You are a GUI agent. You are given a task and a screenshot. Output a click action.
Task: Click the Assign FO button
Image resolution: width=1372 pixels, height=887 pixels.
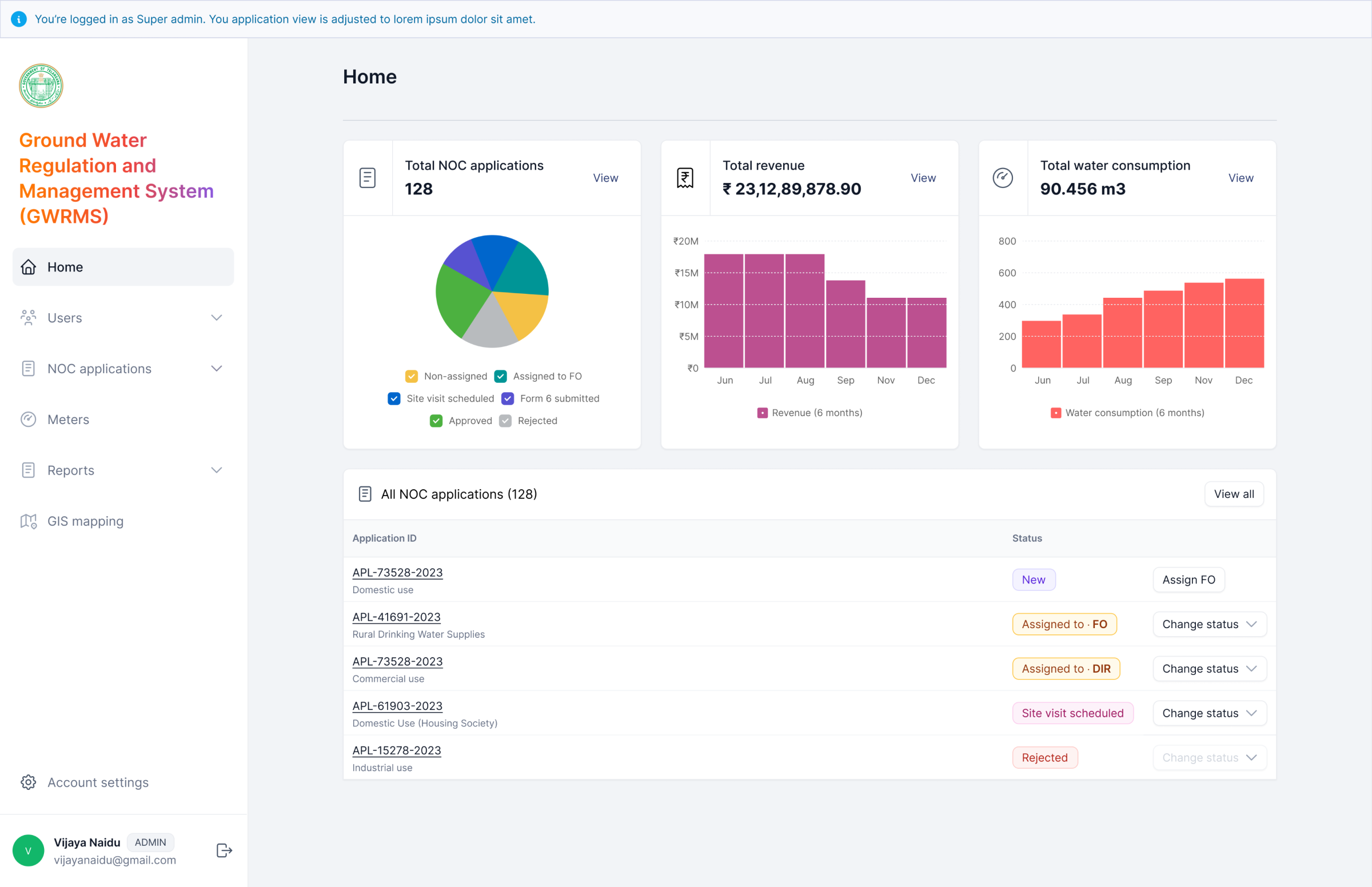tap(1188, 580)
